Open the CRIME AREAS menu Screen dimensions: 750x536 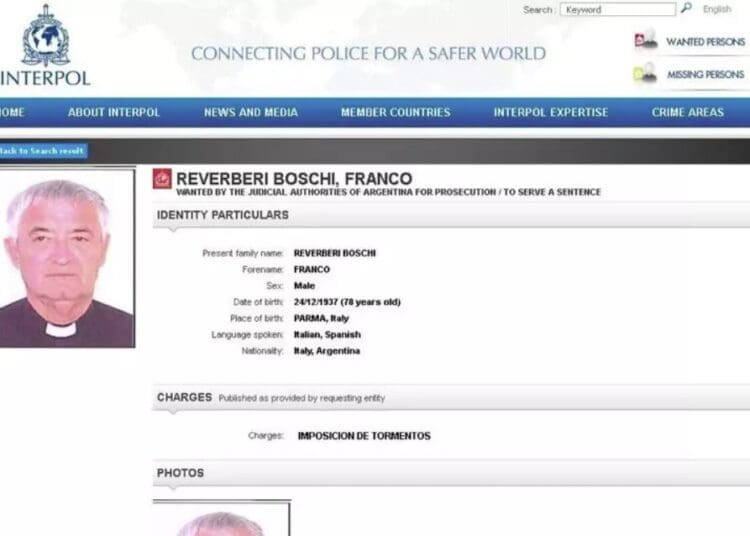tap(687, 112)
